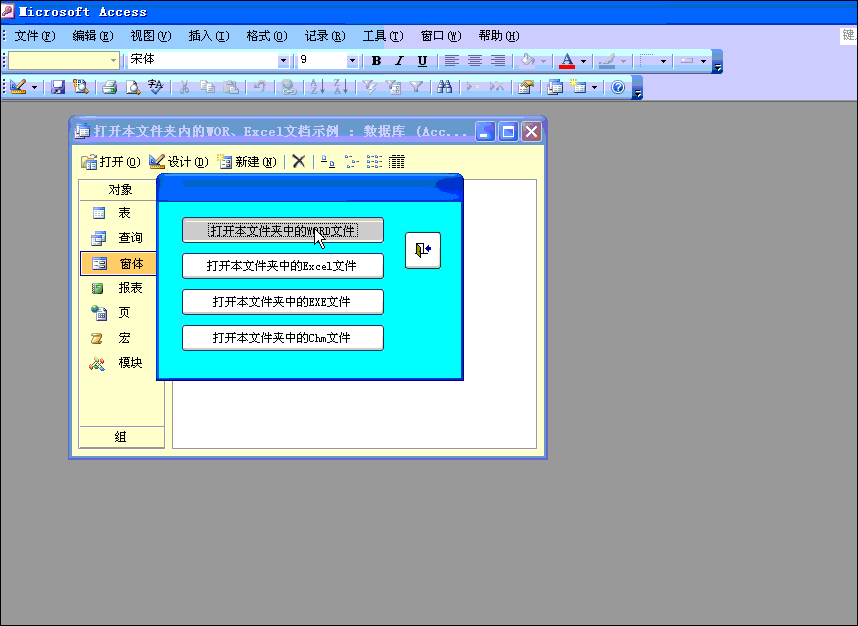Screen dimensions: 858x626
Task: Switch database window to Large Icons view
Action: pyautogui.click(x=328, y=161)
